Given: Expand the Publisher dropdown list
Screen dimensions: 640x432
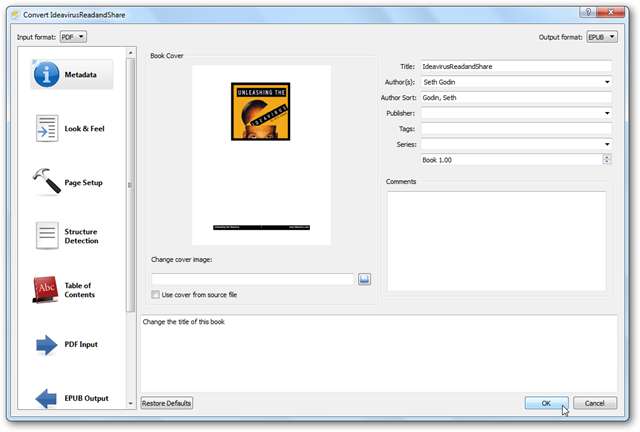Looking at the screenshot, I should [607, 113].
